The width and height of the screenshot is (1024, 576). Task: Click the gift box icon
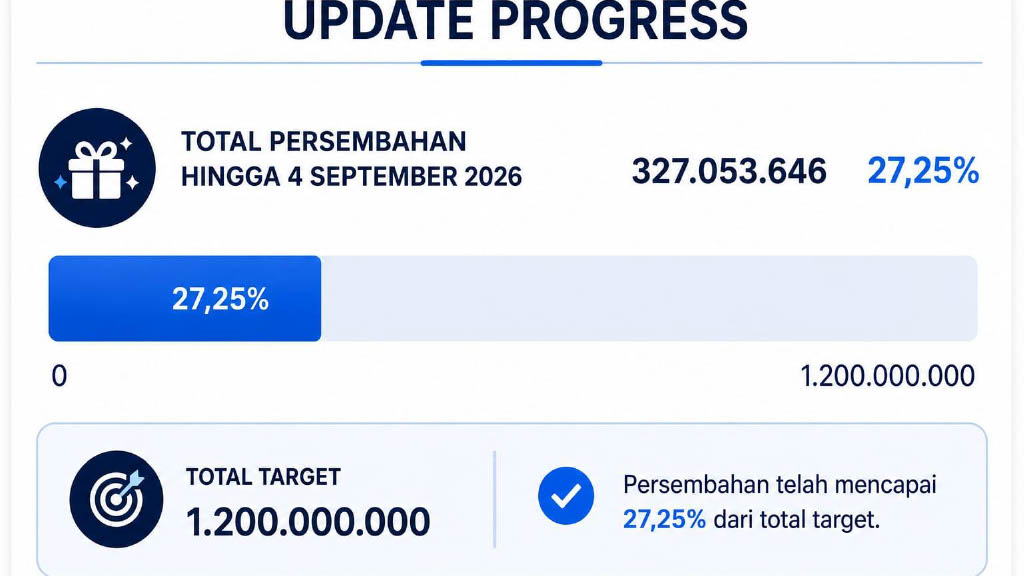click(97, 168)
